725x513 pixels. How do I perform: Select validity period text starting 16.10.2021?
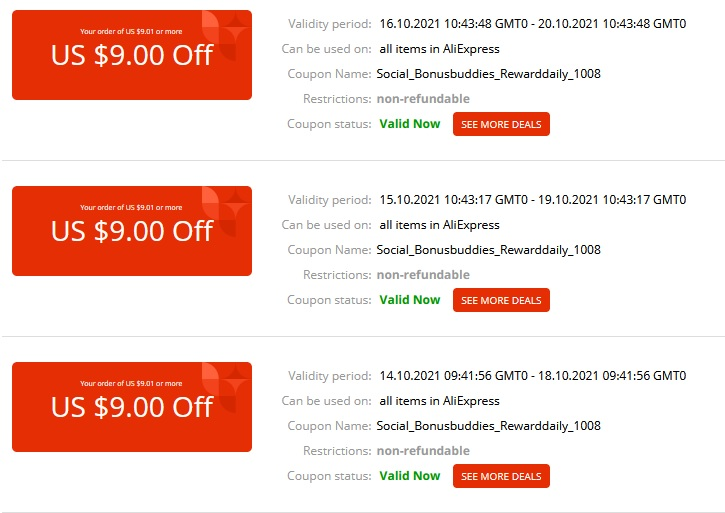[x=533, y=24]
